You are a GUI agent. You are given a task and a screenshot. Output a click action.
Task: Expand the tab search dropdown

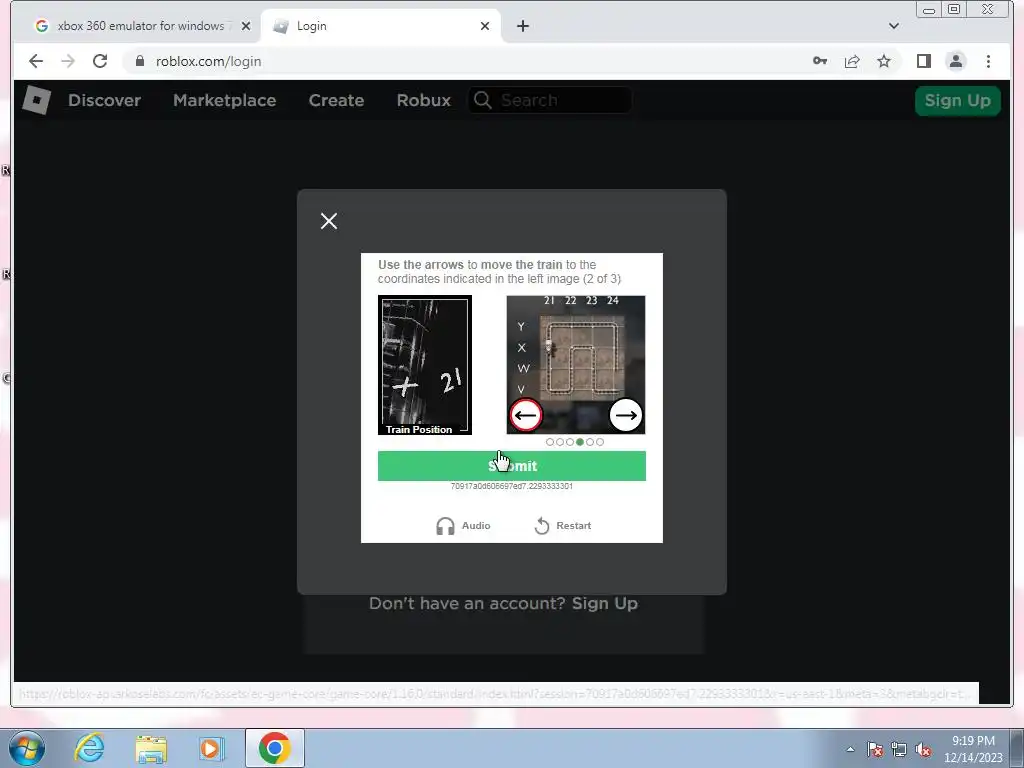pyautogui.click(x=893, y=26)
